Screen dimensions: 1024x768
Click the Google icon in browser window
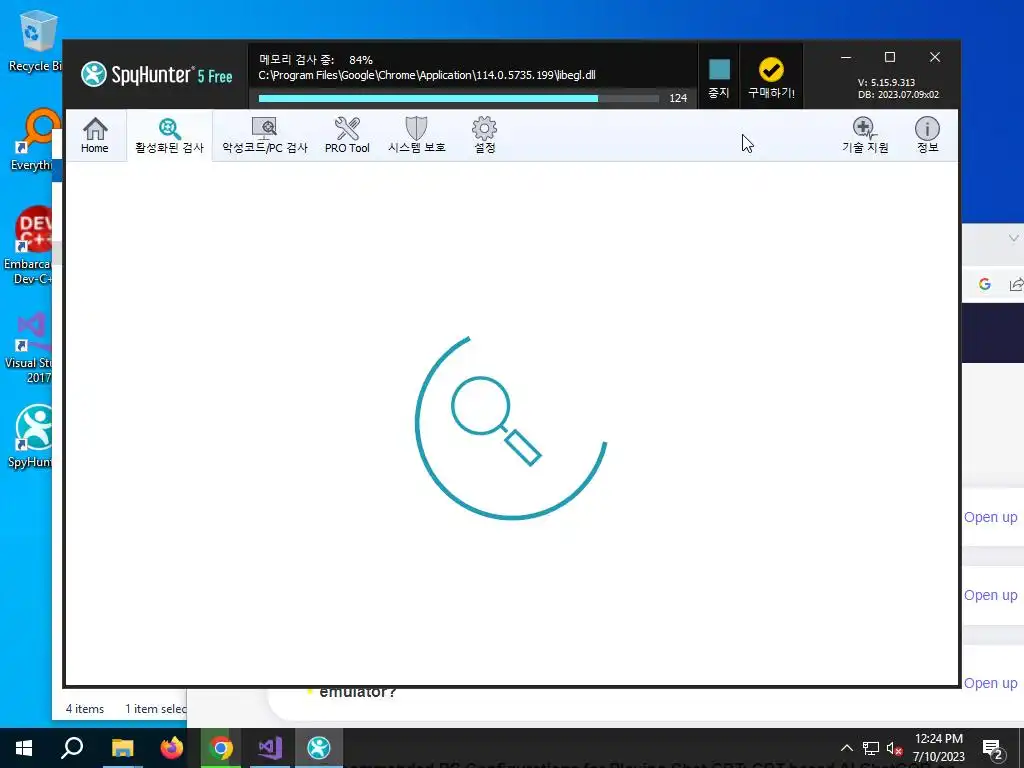click(985, 284)
